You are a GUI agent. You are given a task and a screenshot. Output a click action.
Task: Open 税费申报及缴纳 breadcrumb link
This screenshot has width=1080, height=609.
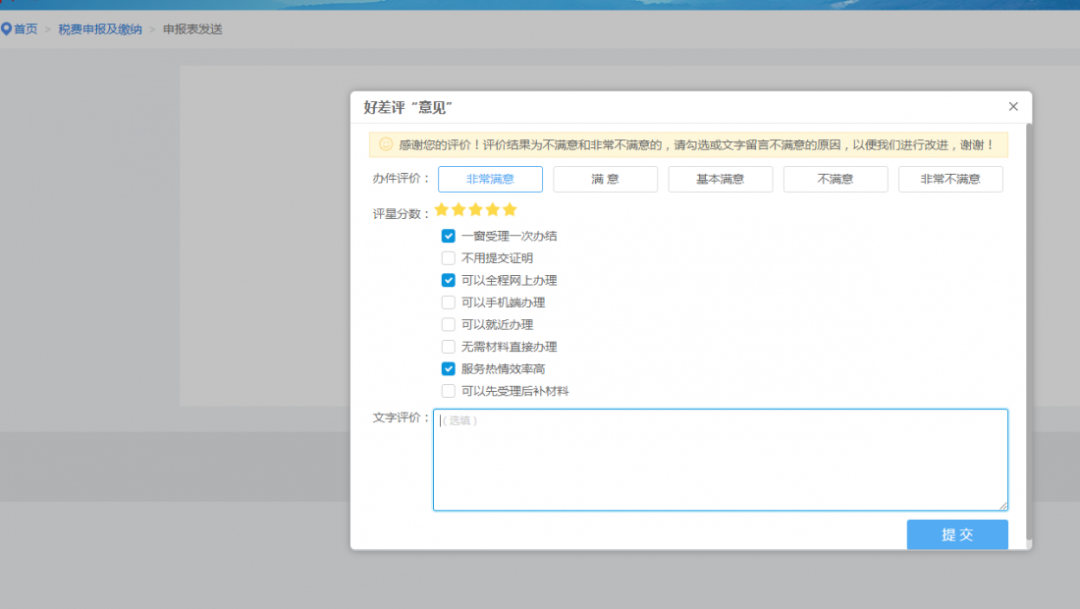(100, 29)
